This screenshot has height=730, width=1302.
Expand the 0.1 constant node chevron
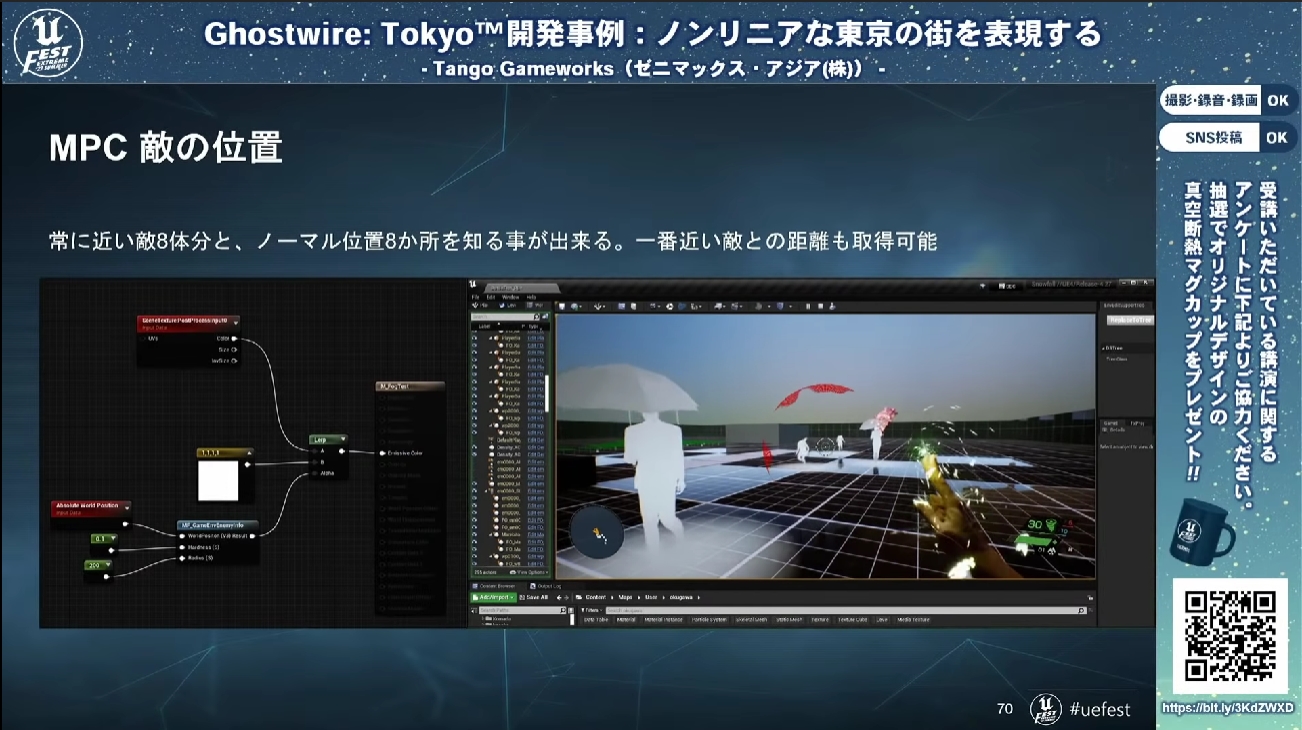(112, 539)
